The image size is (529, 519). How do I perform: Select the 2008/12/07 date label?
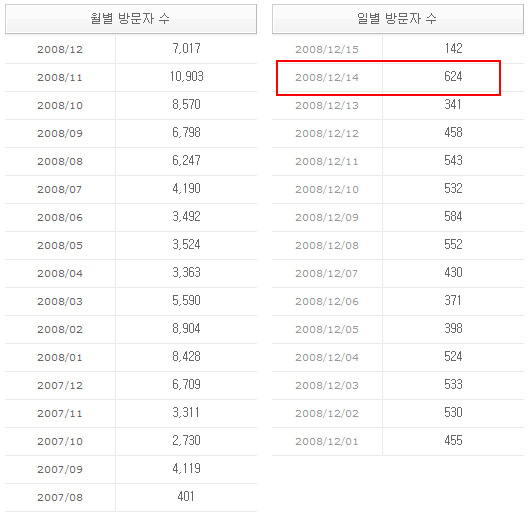(327, 274)
